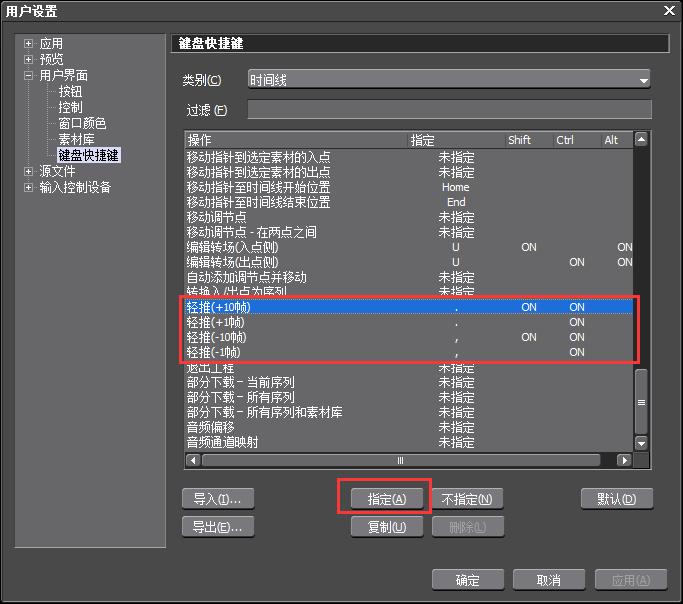
Task: Expand the 应用 tree node
Action: [28, 43]
